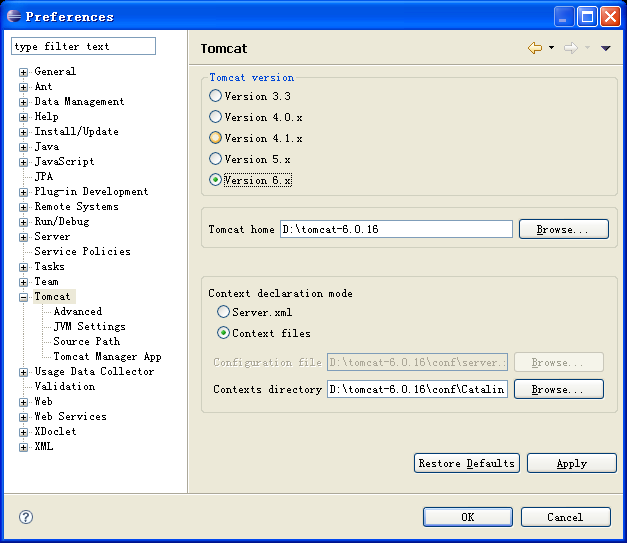
Task: Expand the Install/Update node
Action: tap(24, 132)
